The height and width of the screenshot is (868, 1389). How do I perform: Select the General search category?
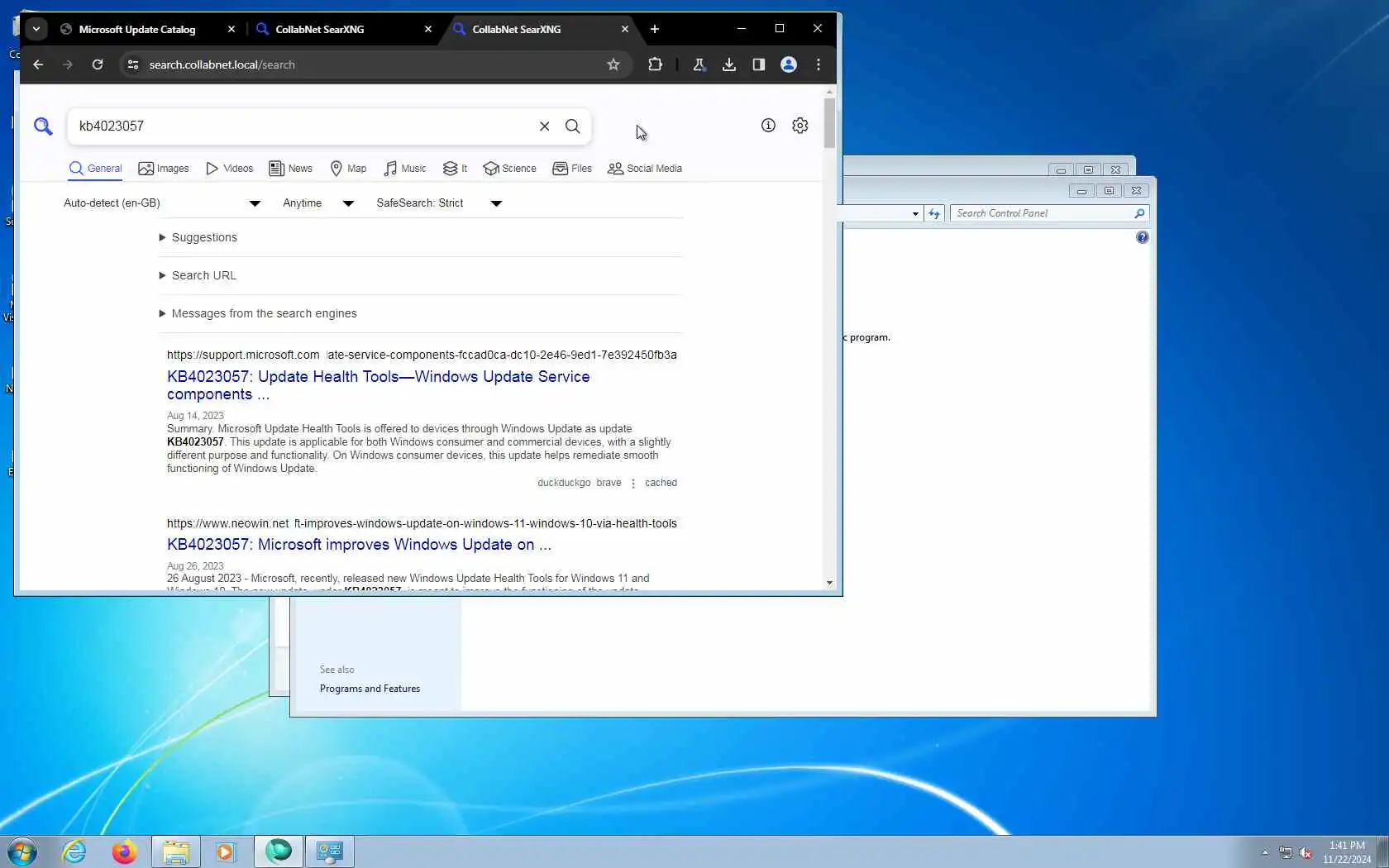pos(96,169)
